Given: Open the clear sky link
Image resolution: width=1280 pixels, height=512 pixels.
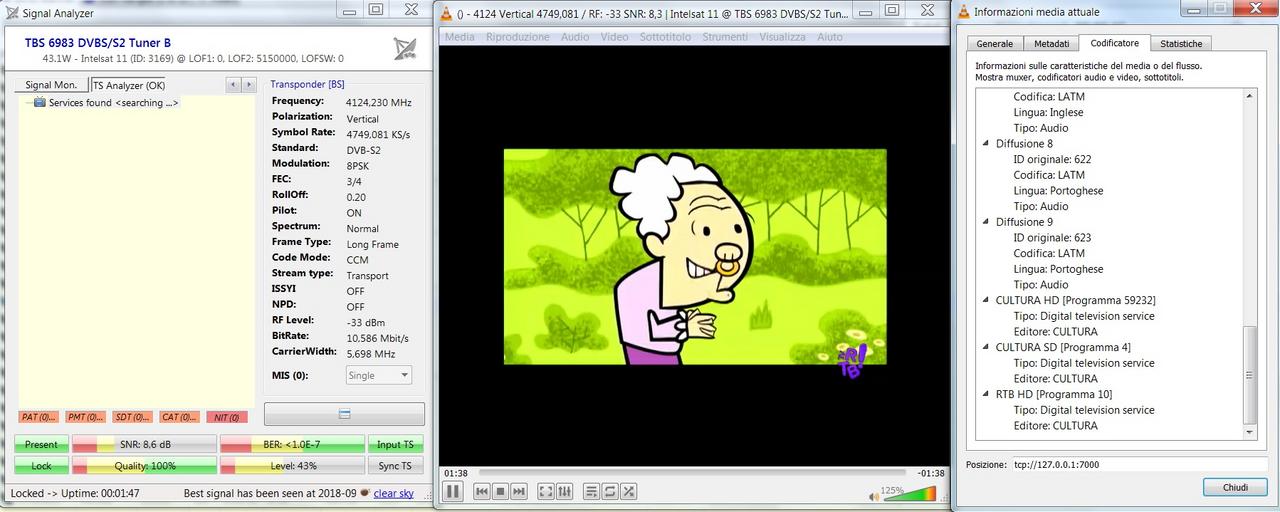Looking at the screenshot, I should tap(393, 493).
